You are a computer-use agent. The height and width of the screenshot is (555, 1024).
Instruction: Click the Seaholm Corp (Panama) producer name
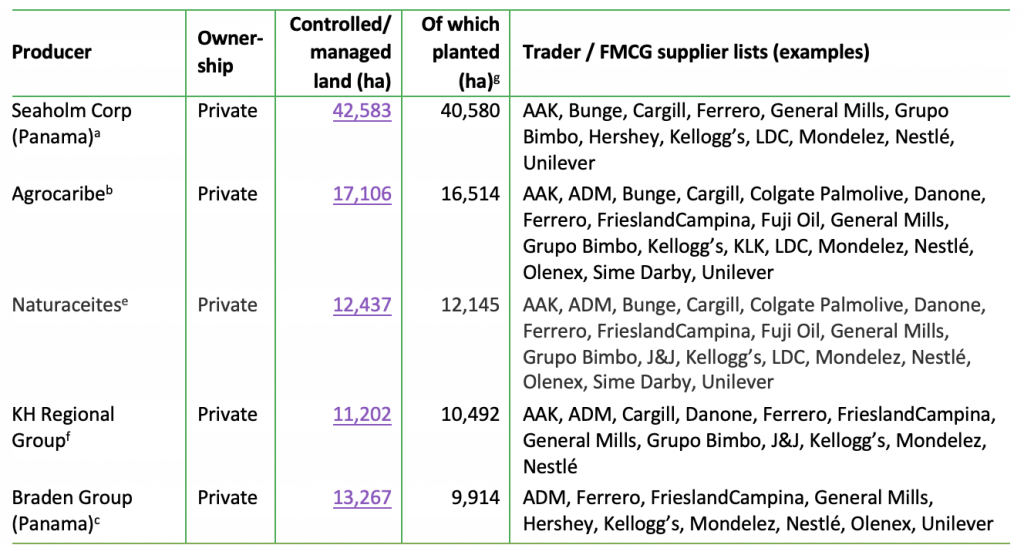click(x=71, y=124)
